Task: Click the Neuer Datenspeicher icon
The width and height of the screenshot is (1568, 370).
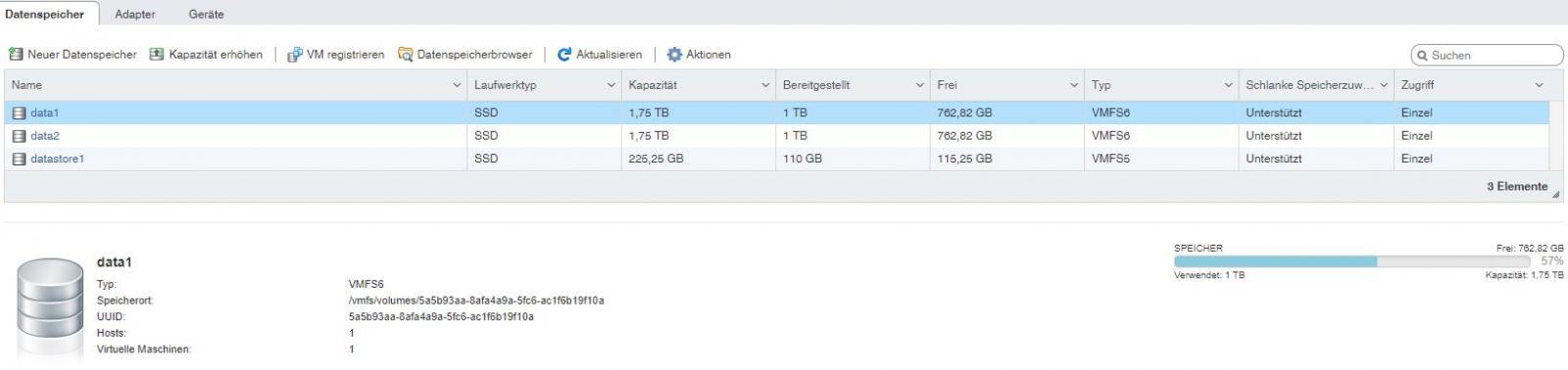Action: coord(16,55)
